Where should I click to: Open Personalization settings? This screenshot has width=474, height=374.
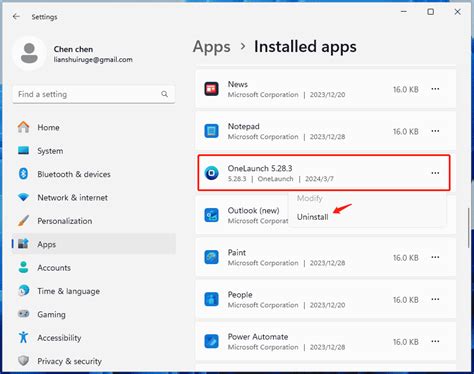point(94,221)
